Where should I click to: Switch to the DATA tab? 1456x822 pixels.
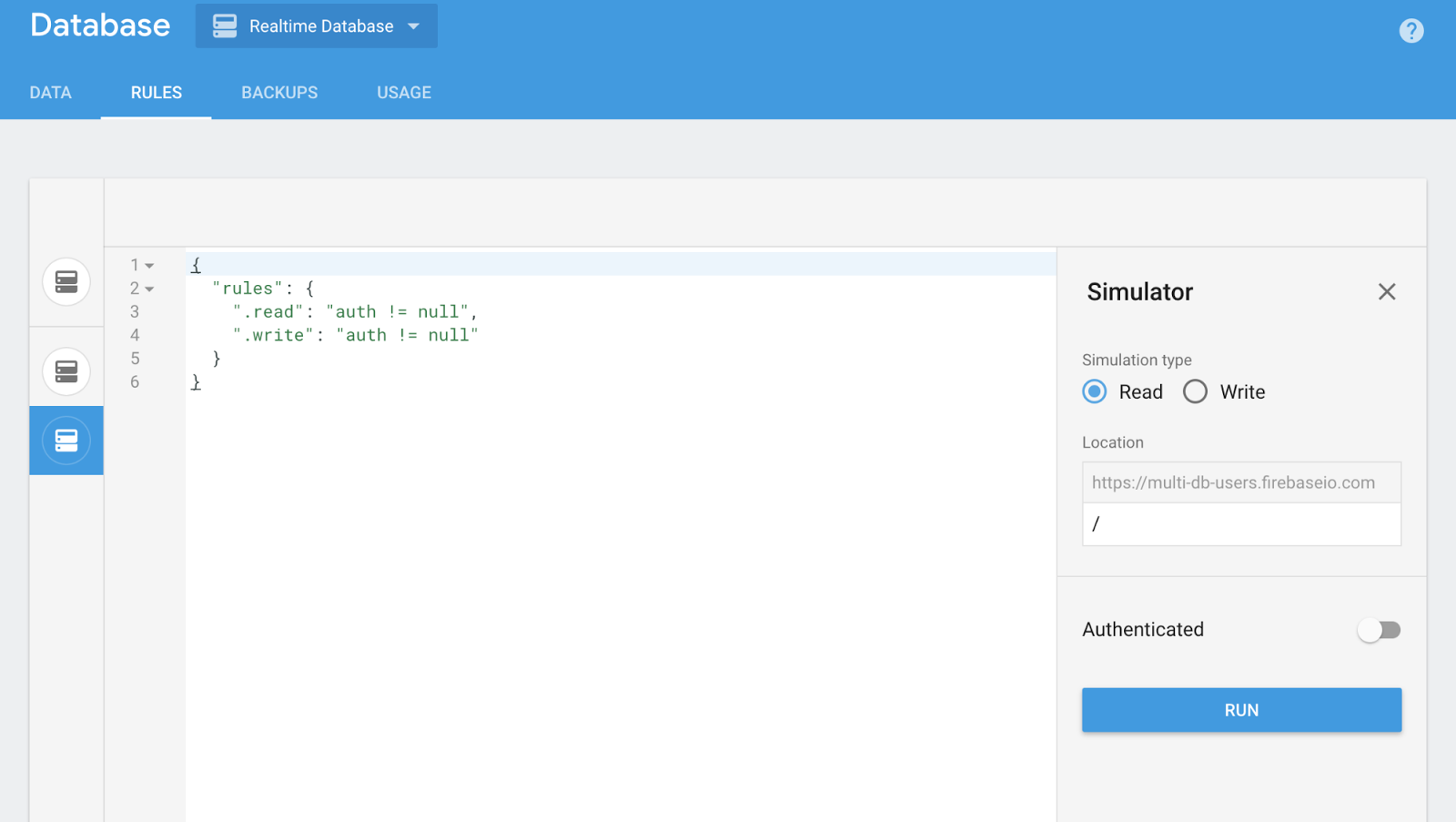click(x=50, y=93)
